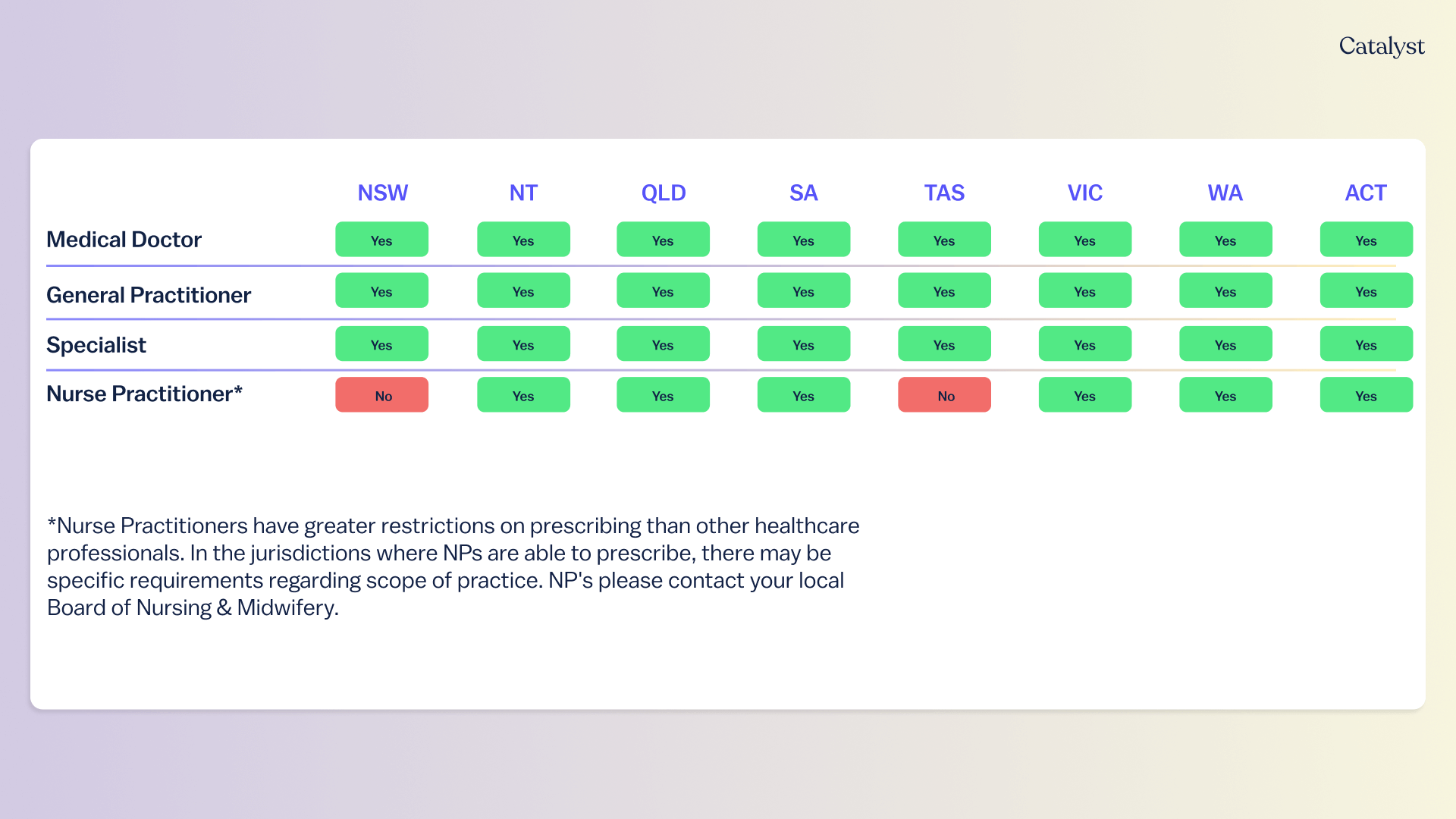Click QLD General Practitioner Yes button
1456x819 pixels.
(661, 291)
